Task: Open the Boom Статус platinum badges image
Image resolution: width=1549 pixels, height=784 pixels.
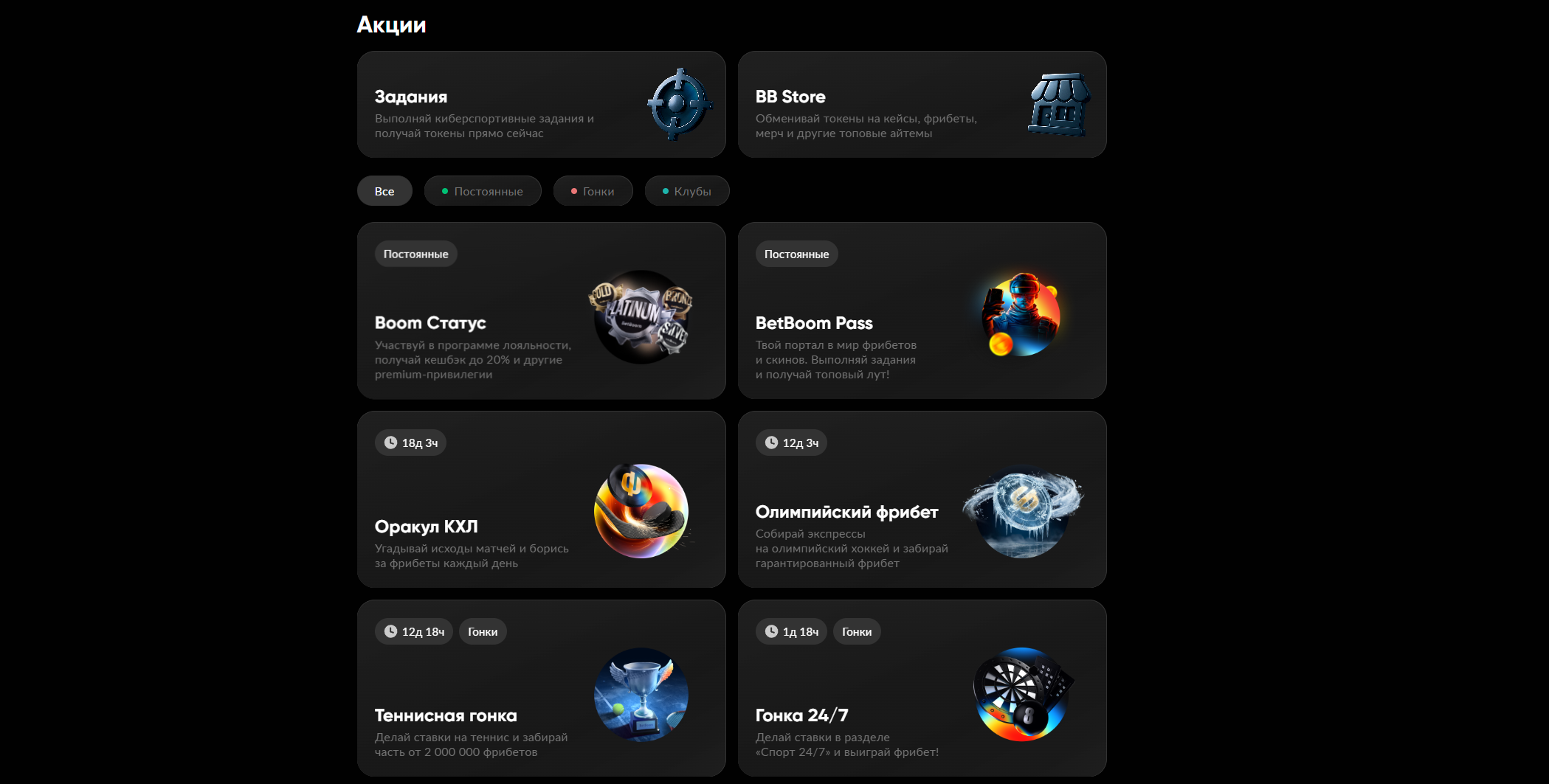Action: 641,316
